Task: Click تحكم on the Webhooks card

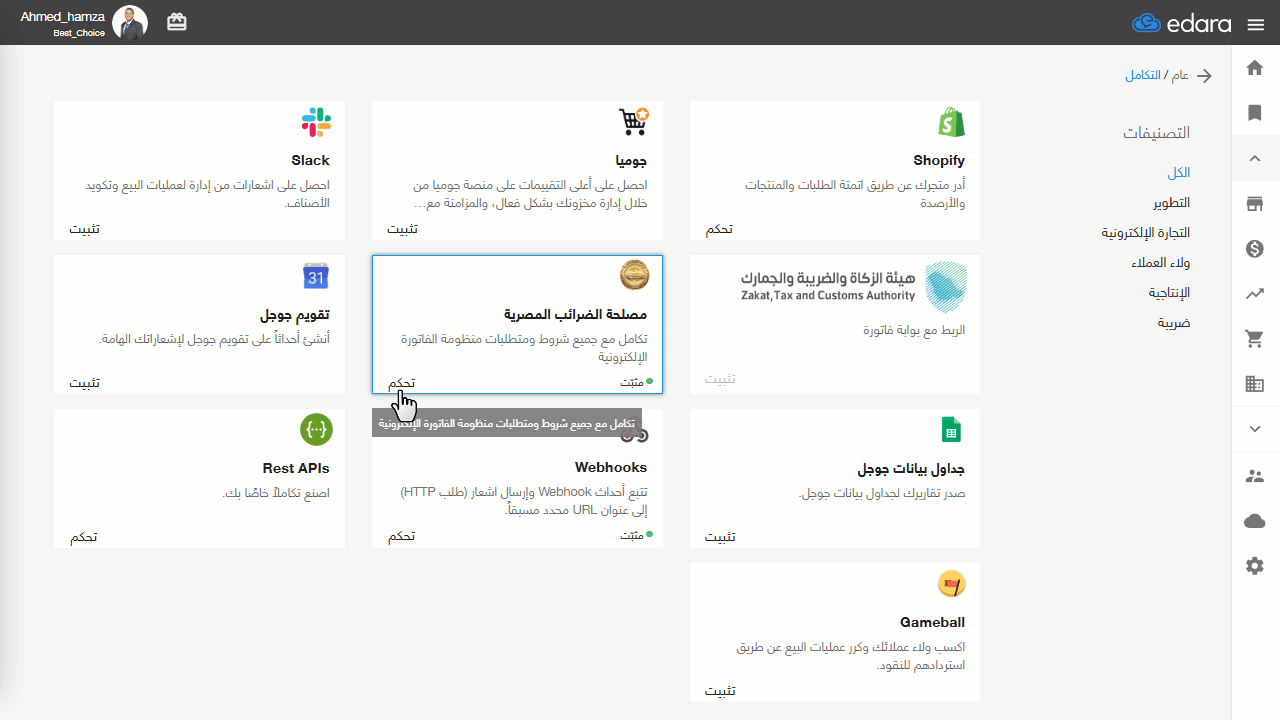Action: point(401,537)
